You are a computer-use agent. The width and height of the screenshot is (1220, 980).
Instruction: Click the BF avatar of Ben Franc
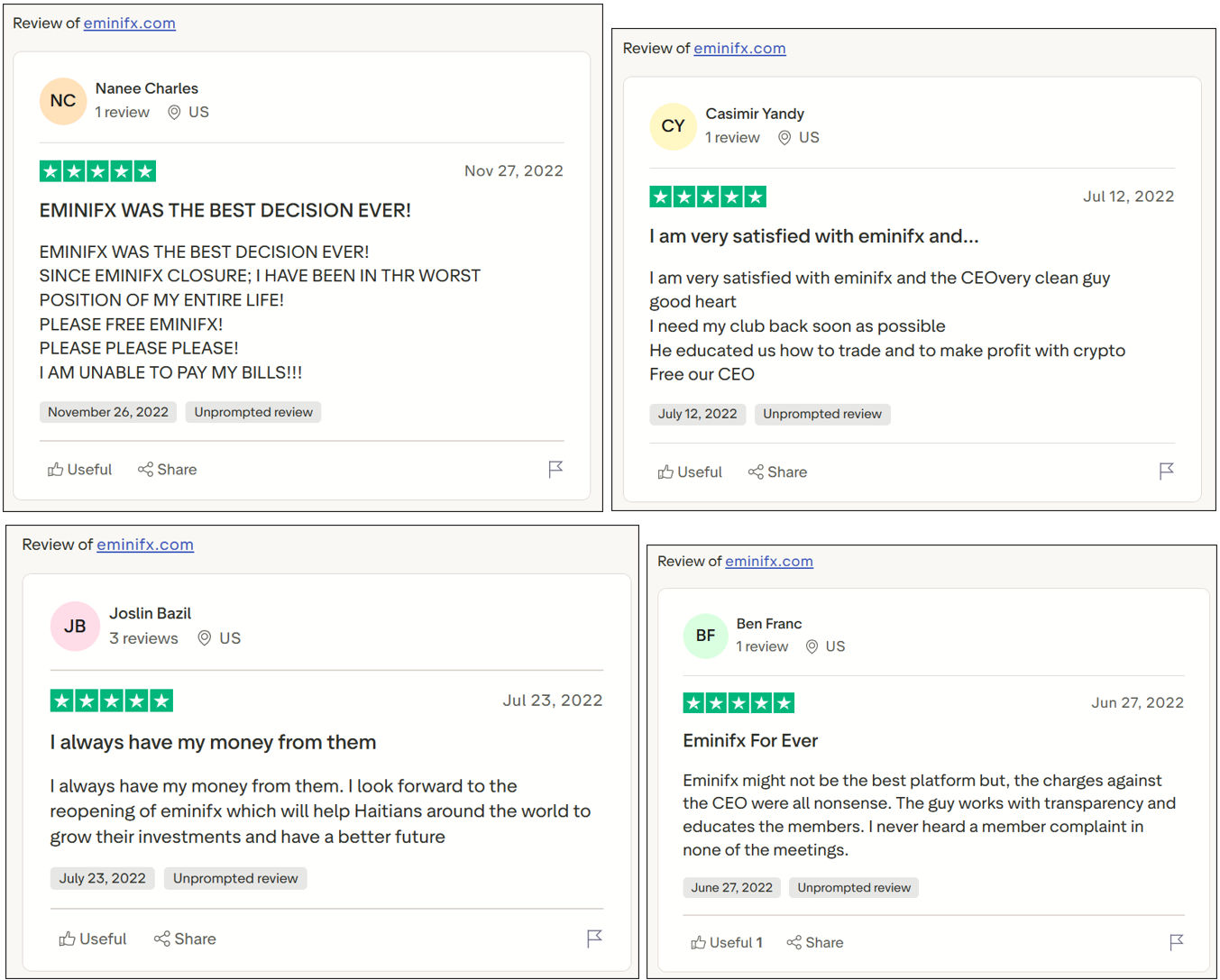[705, 636]
